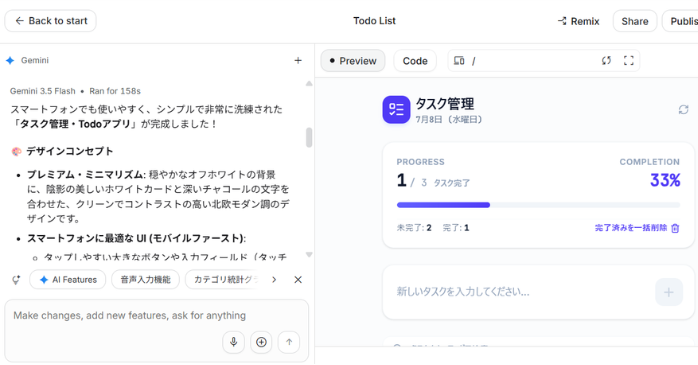This screenshot has height=365, width=698.
Task: Click the palette emoji before デザインコンセプト
Action: [x=16, y=152]
